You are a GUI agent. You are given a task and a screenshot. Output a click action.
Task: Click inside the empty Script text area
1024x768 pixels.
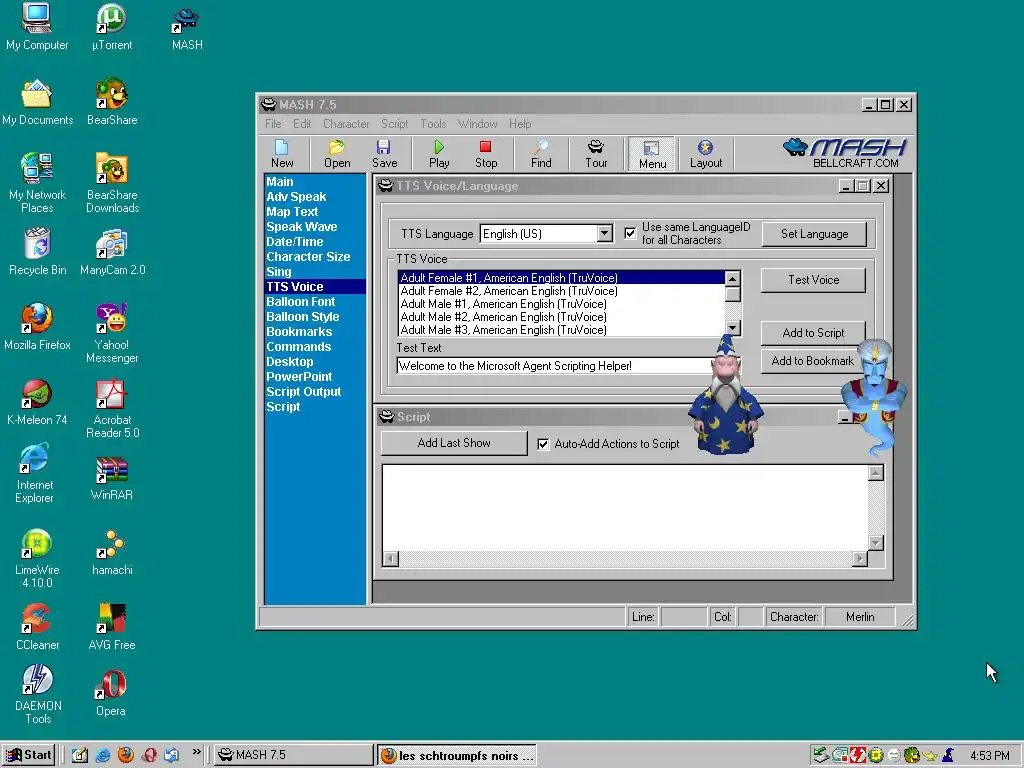tap(625, 508)
